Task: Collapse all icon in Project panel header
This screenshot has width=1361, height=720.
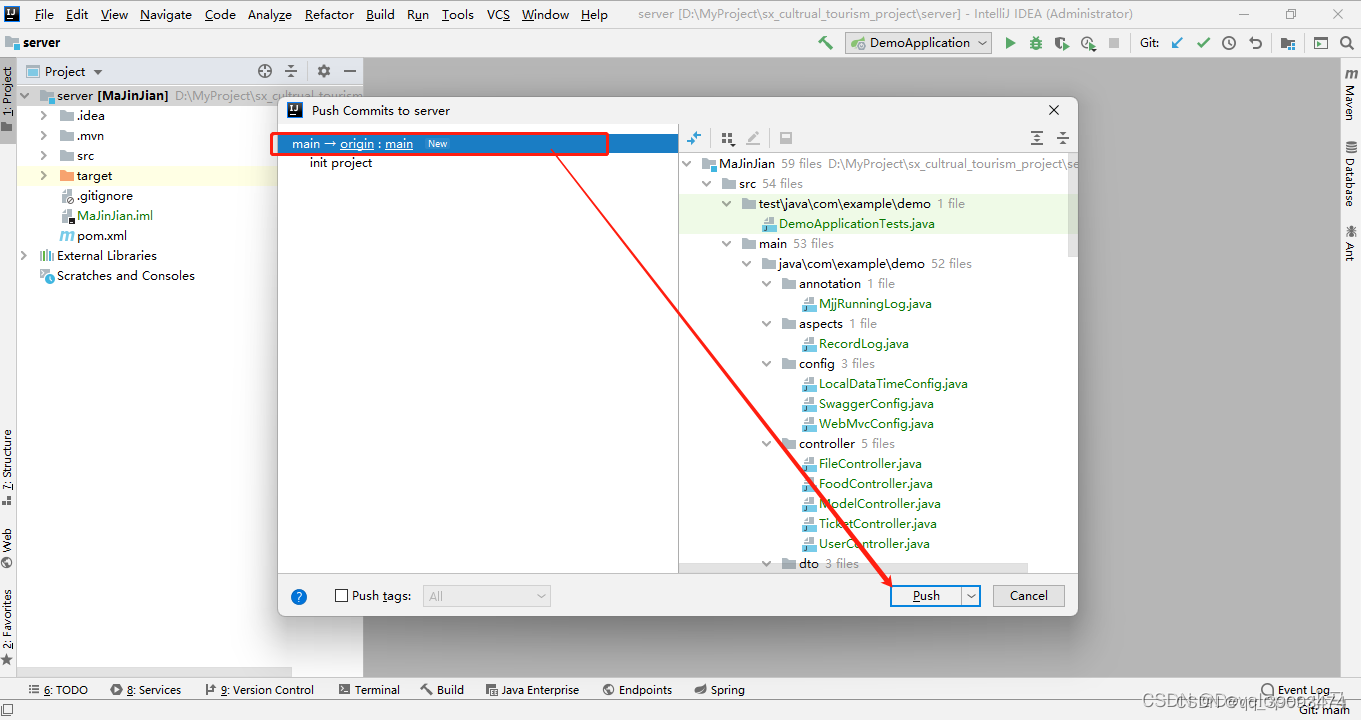Action: (291, 71)
